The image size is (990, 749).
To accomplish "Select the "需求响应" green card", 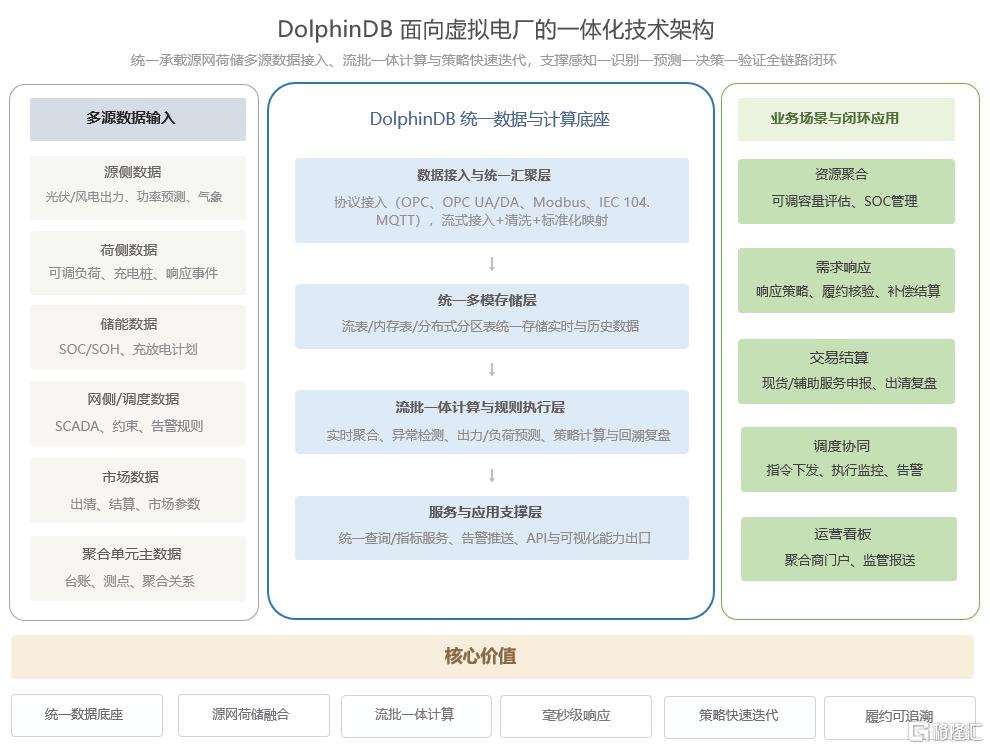I will coord(846,280).
